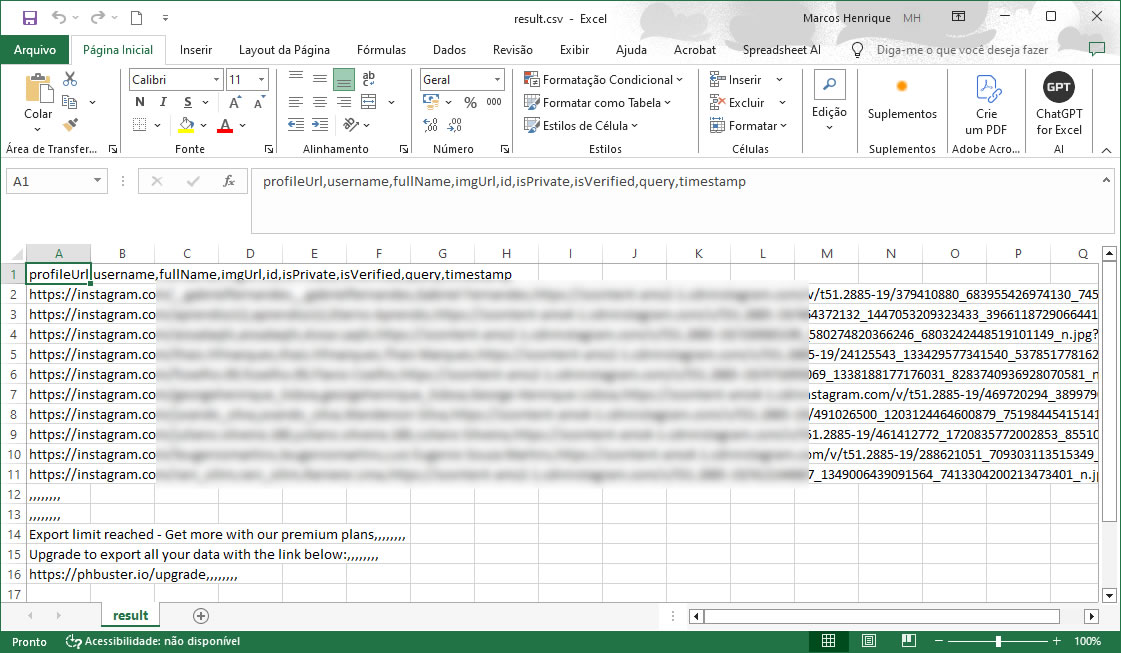Image resolution: width=1121 pixels, height=653 pixels.
Task: Decrease decimal places
Action: pyautogui.click(x=455, y=125)
